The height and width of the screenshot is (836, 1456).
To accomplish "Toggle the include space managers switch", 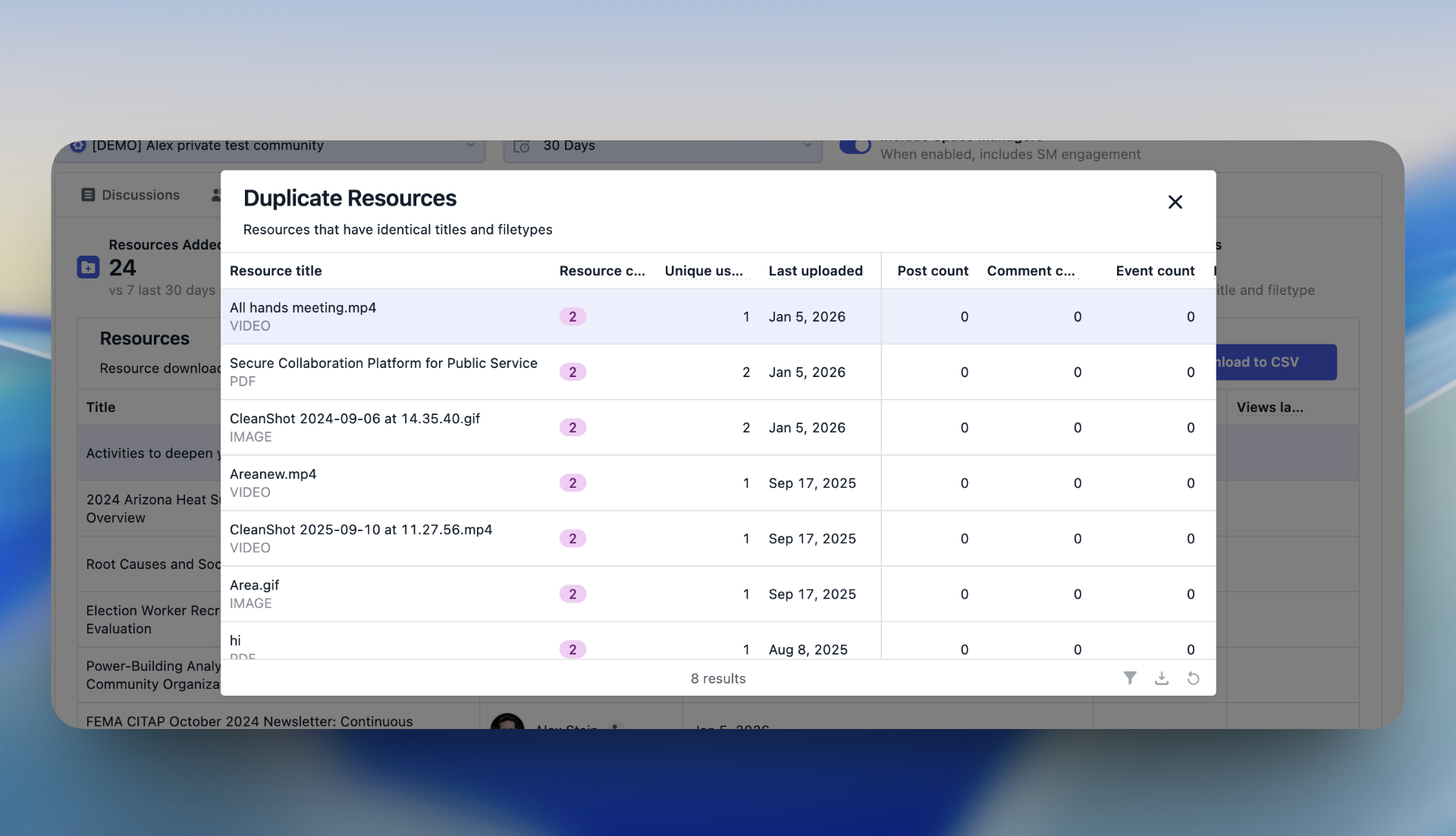I will click(x=855, y=146).
